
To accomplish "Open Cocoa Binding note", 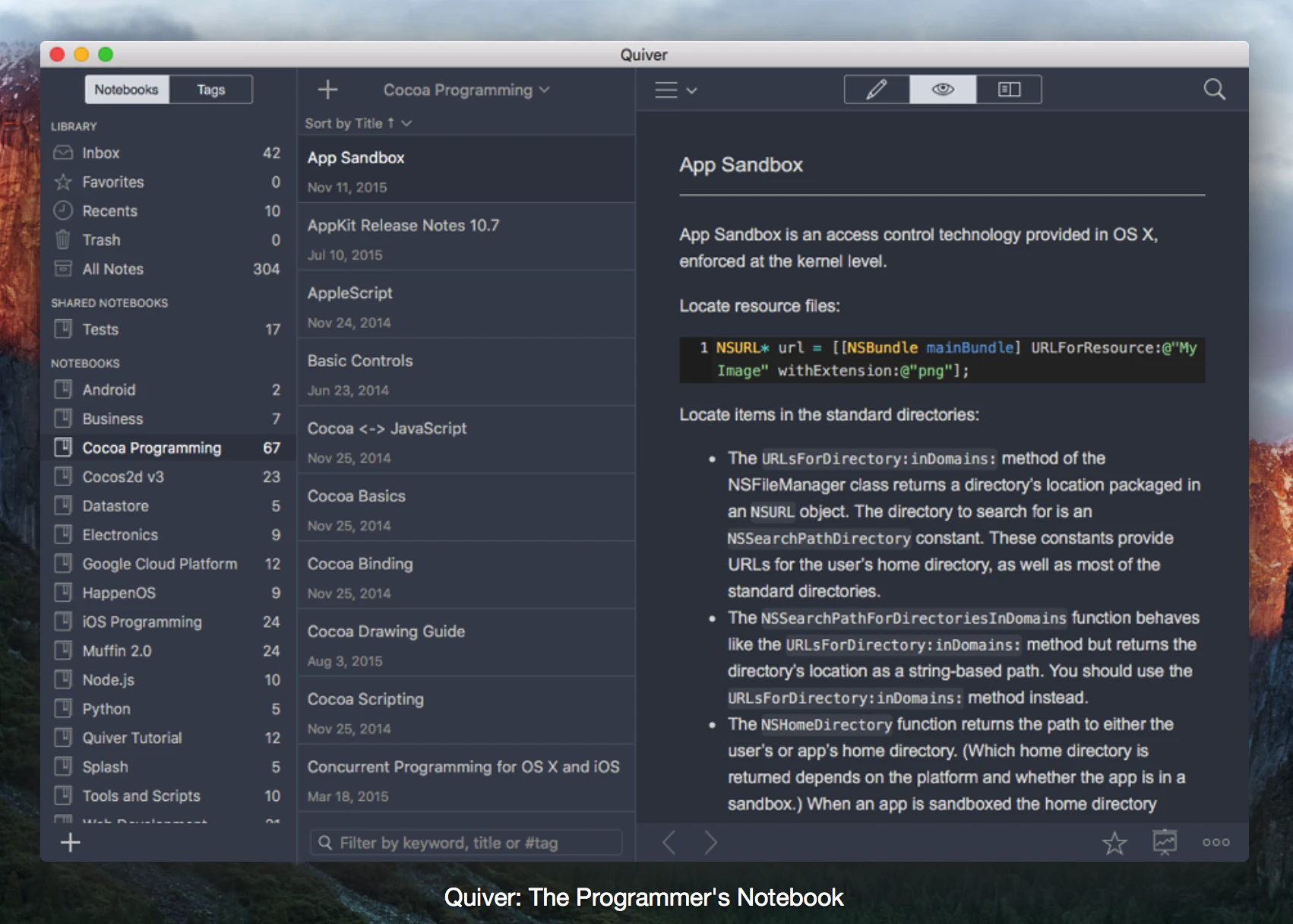I will tap(466, 575).
